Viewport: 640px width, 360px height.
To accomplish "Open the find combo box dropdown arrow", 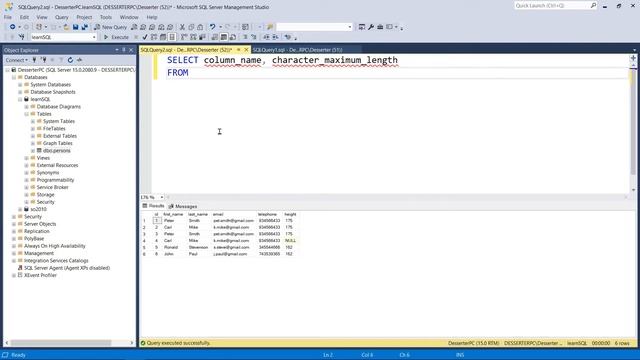I will (350, 27).
